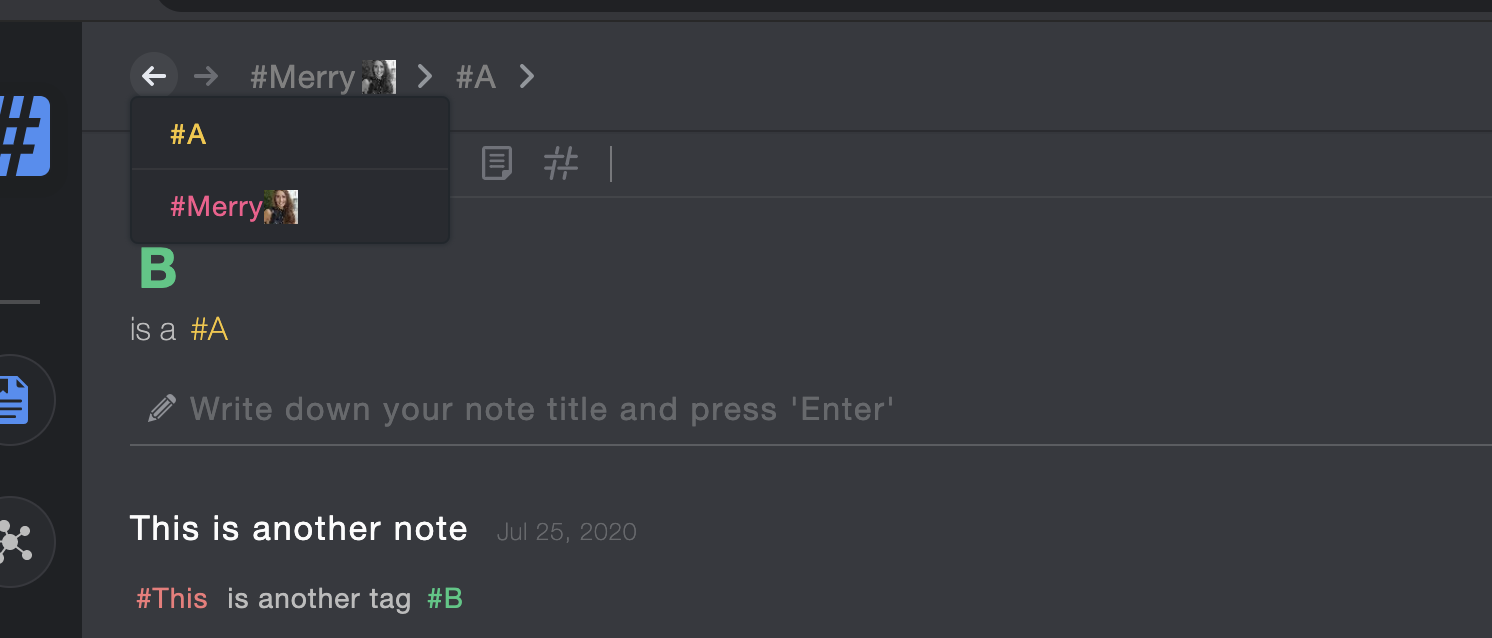Select #A in the history dropdown
This screenshot has height=638, width=1492.
tap(290, 134)
